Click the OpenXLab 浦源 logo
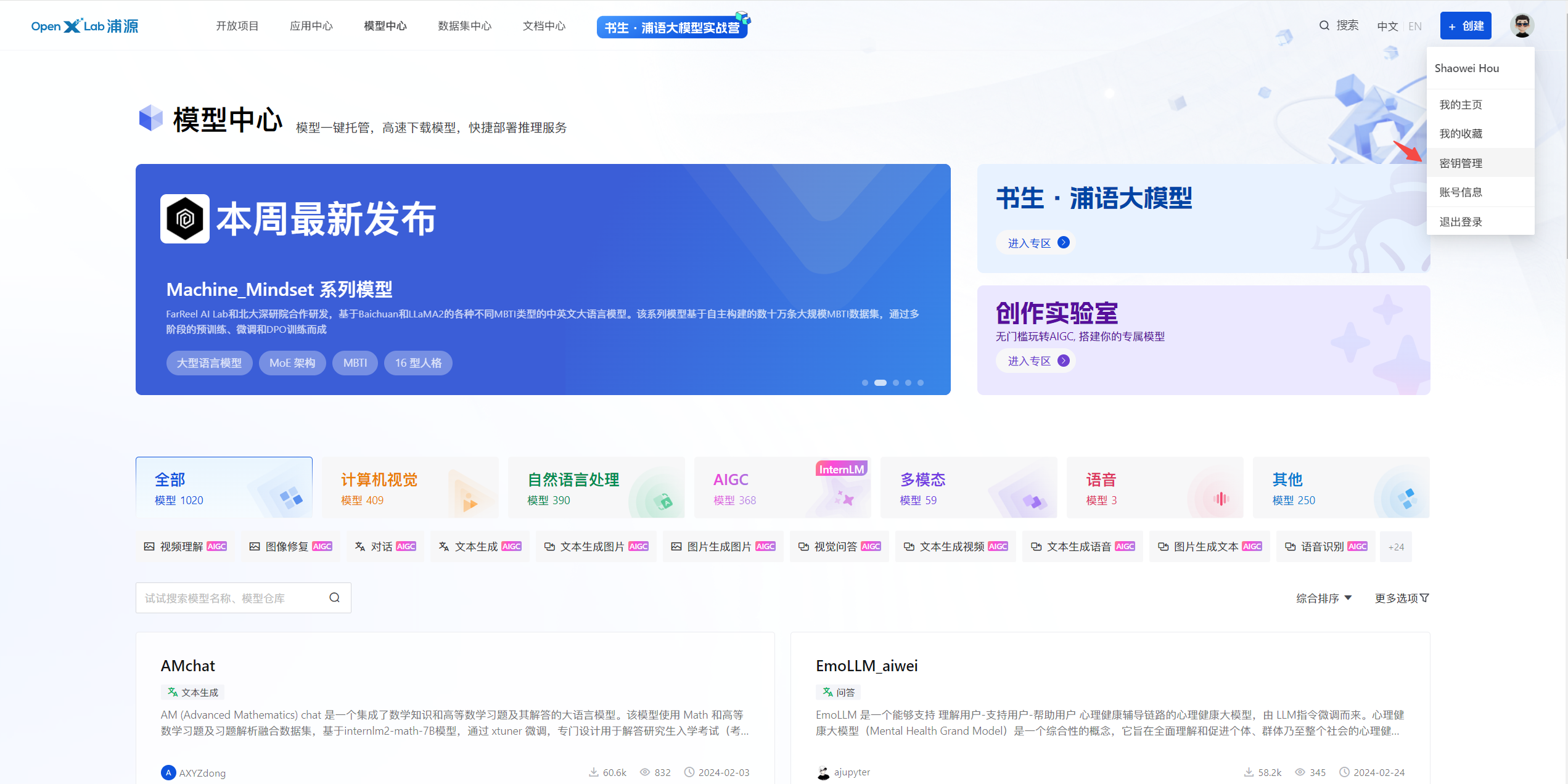The height and width of the screenshot is (784, 1568). [x=85, y=26]
